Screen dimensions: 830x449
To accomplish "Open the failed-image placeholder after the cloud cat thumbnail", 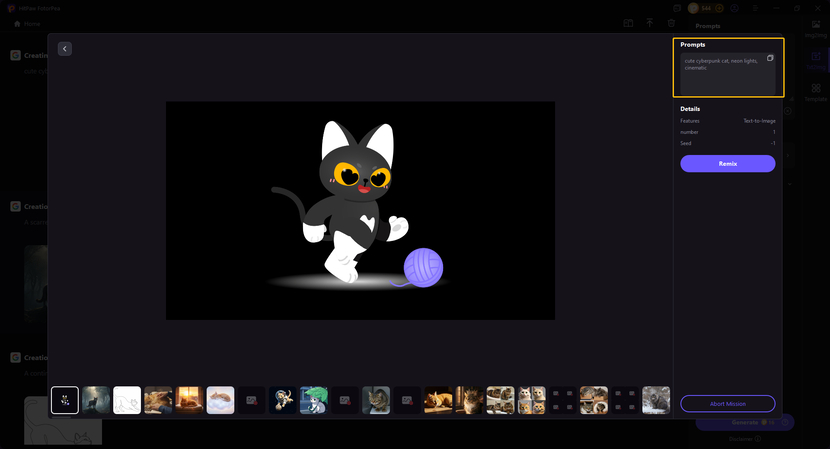I will tap(251, 400).
